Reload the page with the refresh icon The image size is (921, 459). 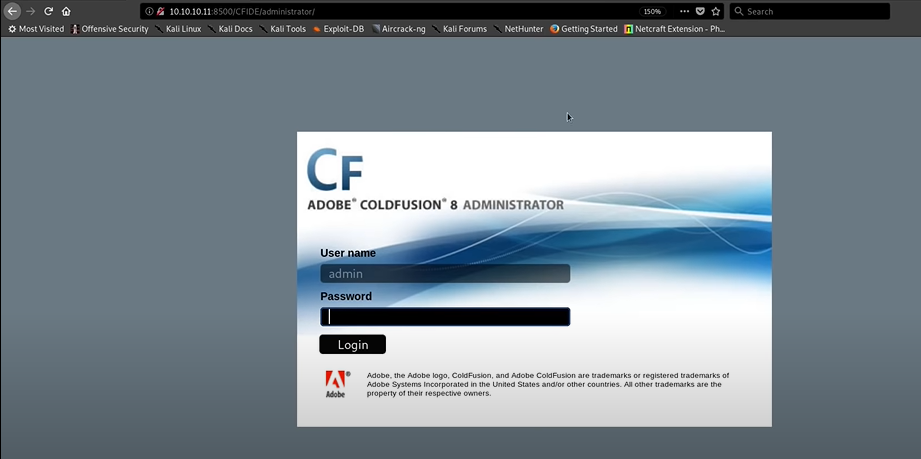(49, 11)
